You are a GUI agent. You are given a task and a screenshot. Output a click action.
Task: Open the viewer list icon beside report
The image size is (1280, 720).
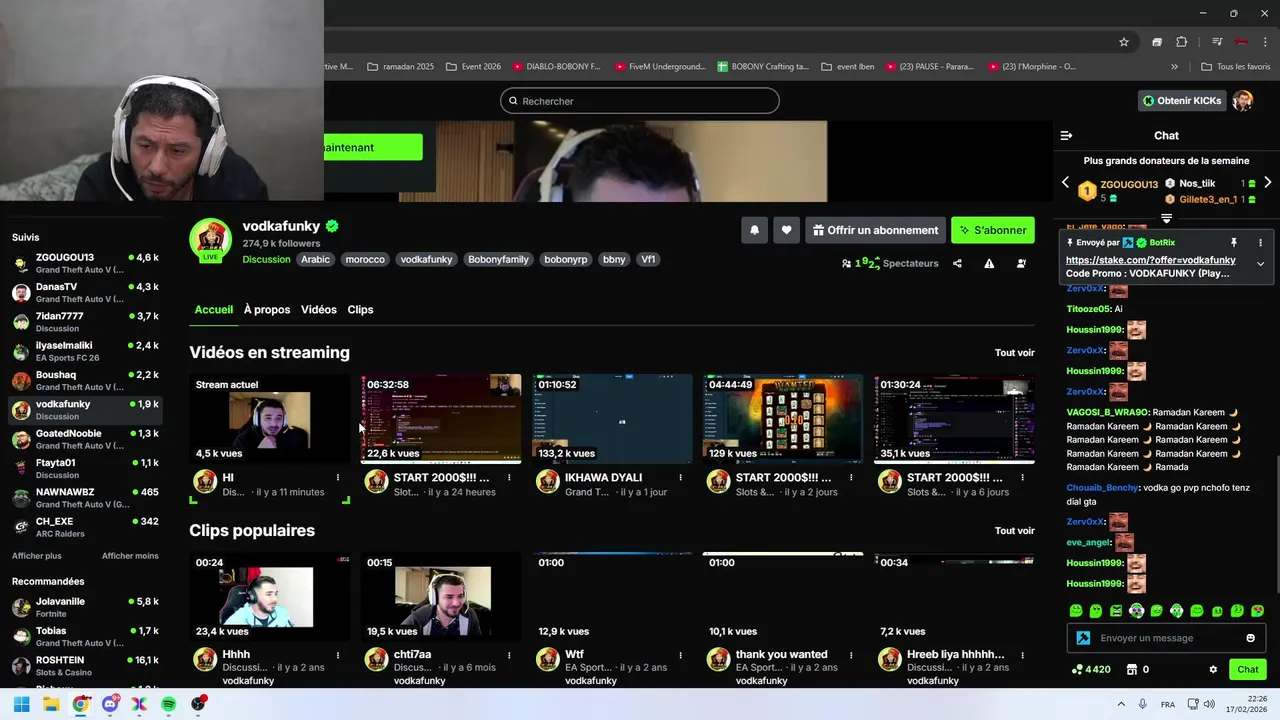(1021, 263)
